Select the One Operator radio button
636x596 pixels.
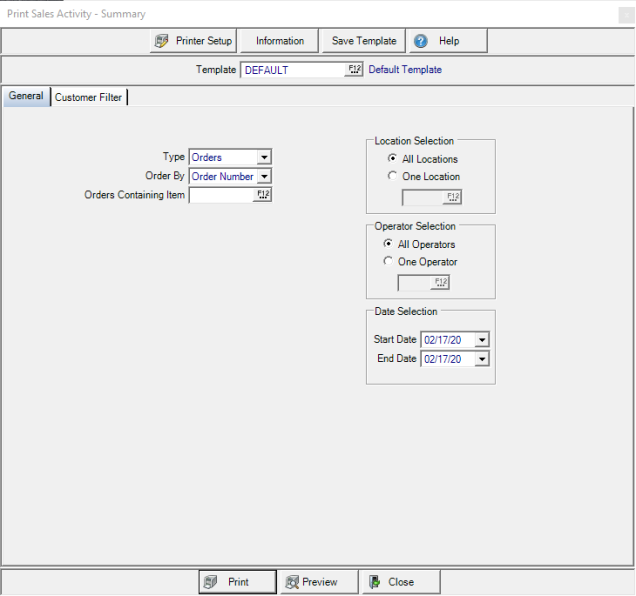click(388, 262)
